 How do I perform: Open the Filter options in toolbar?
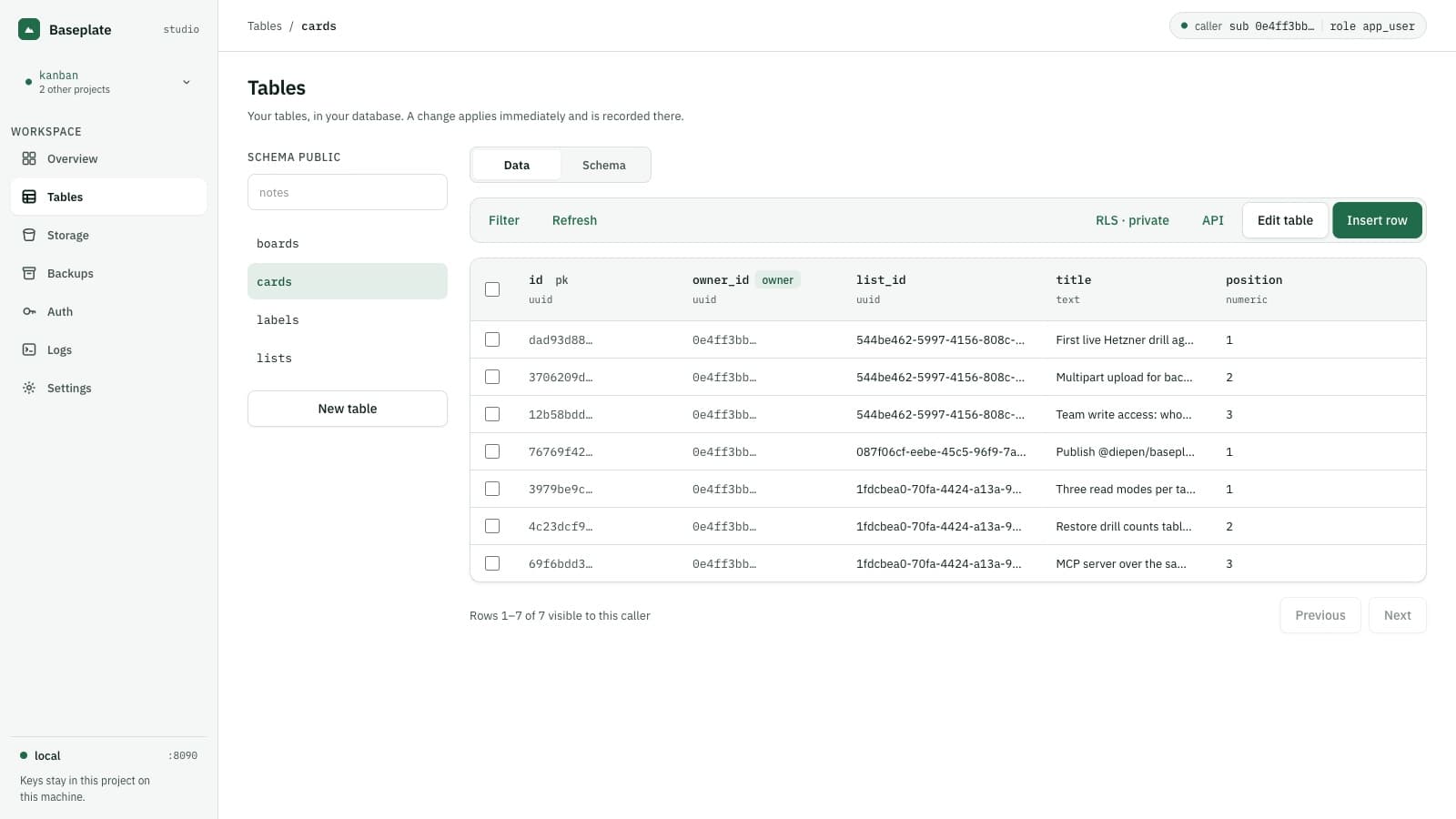[x=504, y=220]
